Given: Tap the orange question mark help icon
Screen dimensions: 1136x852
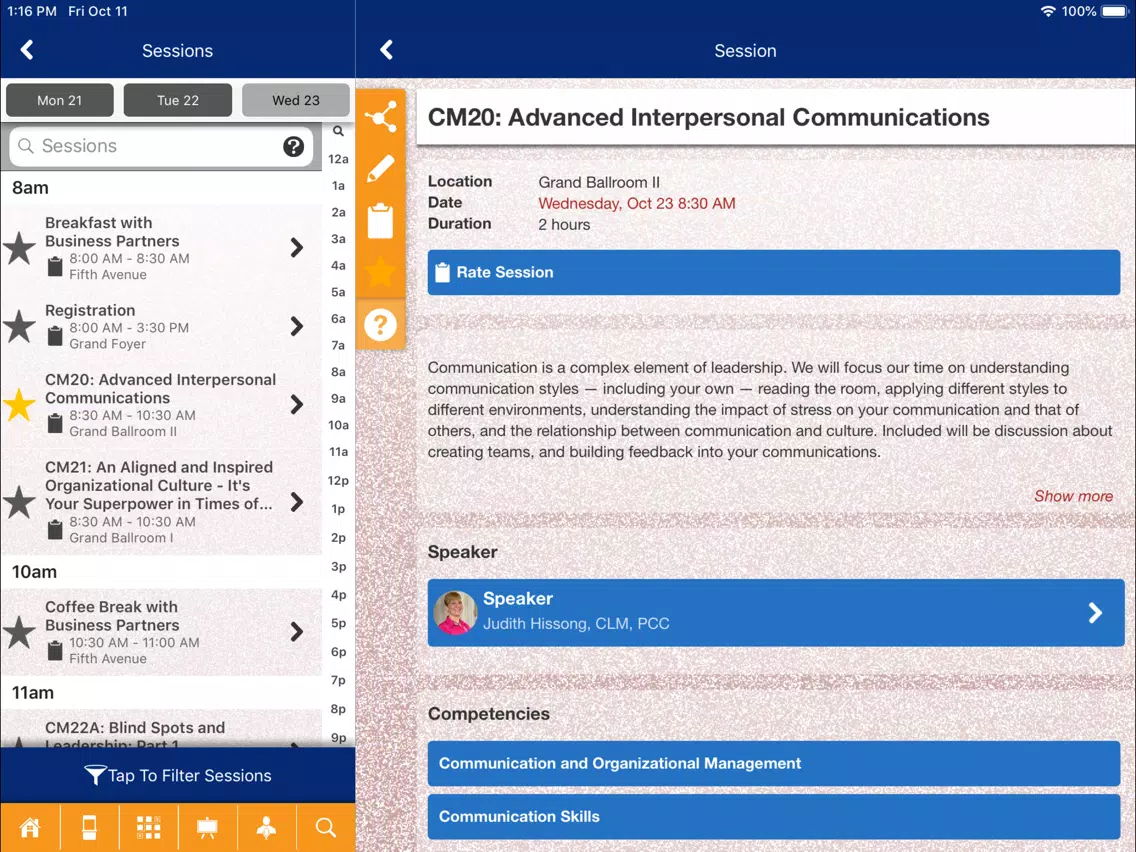Looking at the screenshot, I should point(380,325).
